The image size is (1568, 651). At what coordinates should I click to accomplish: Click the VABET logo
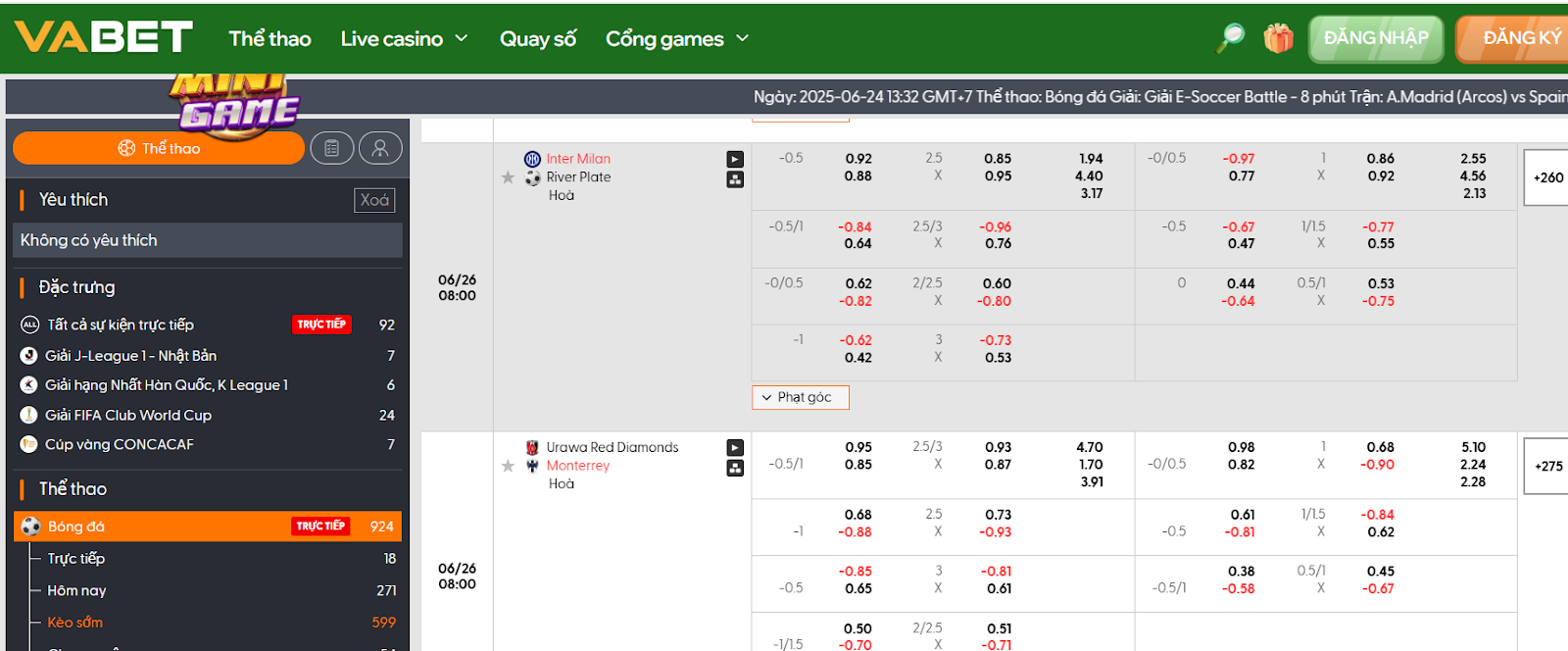(x=103, y=38)
